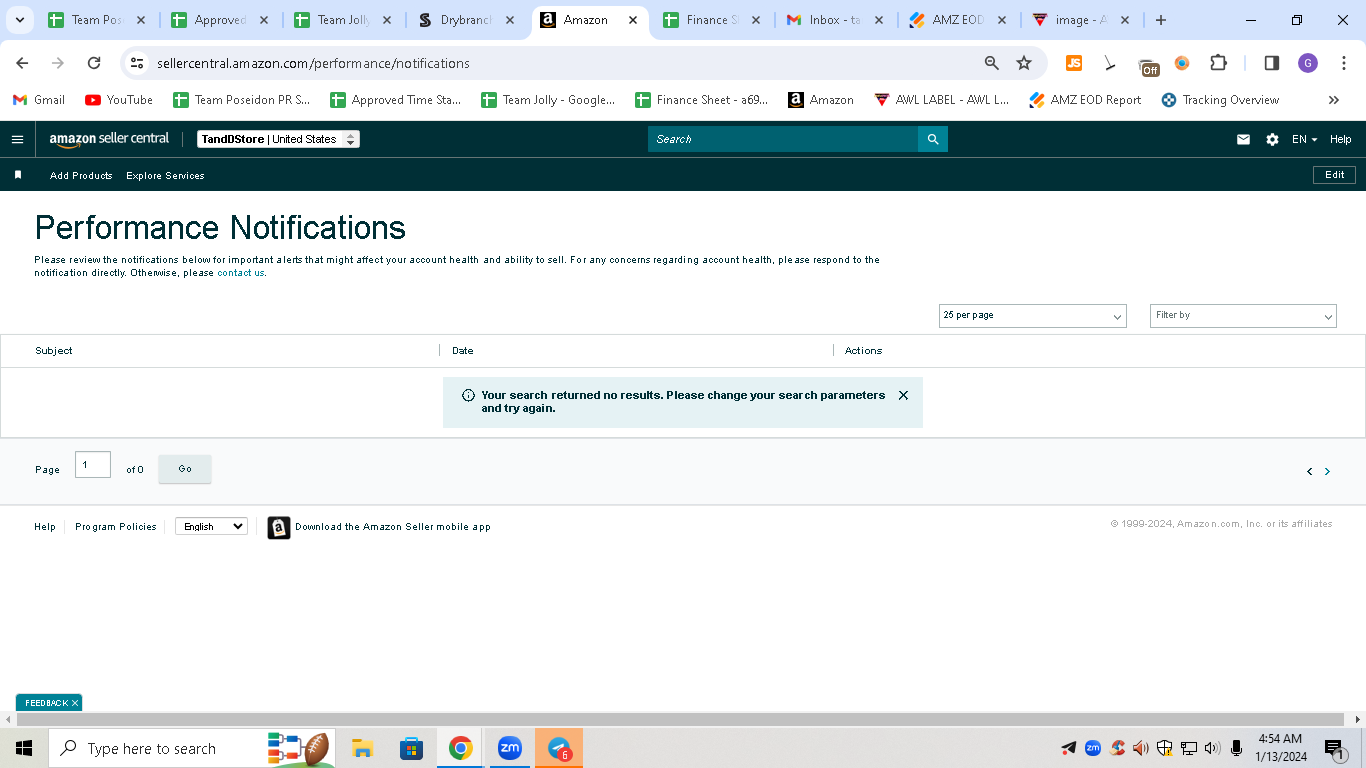Click the Help link in top bar
Viewport: 1366px width, 768px height.
tap(1340, 139)
